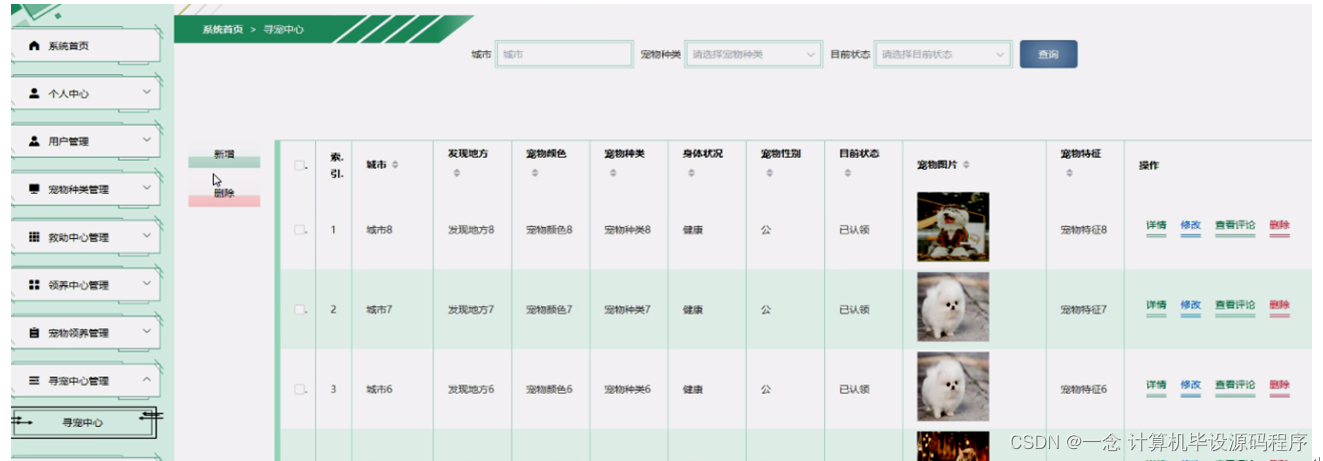This screenshot has height=461, width=1323.
Task: Open the white dog photo in row 城市6
Action: click(x=953, y=386)
